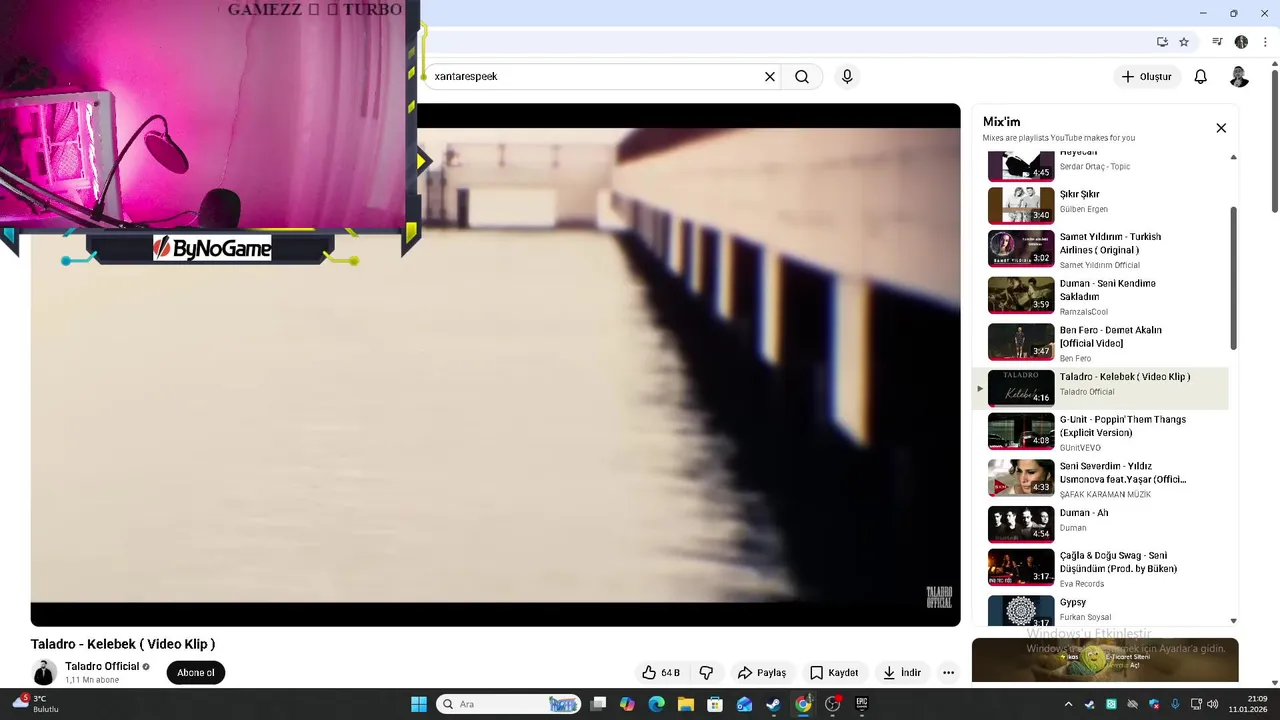Open Task View in taskbar
This screenshot has width=1280, height=720.
(598, 704)
